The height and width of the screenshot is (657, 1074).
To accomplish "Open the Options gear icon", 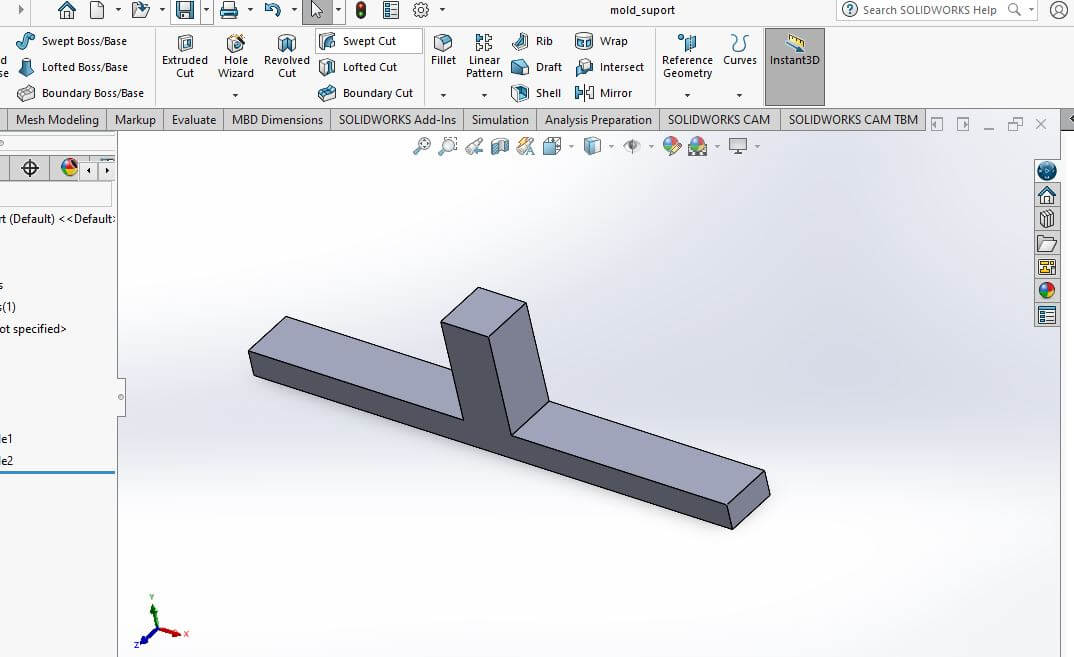I will [x=421, y=10].
